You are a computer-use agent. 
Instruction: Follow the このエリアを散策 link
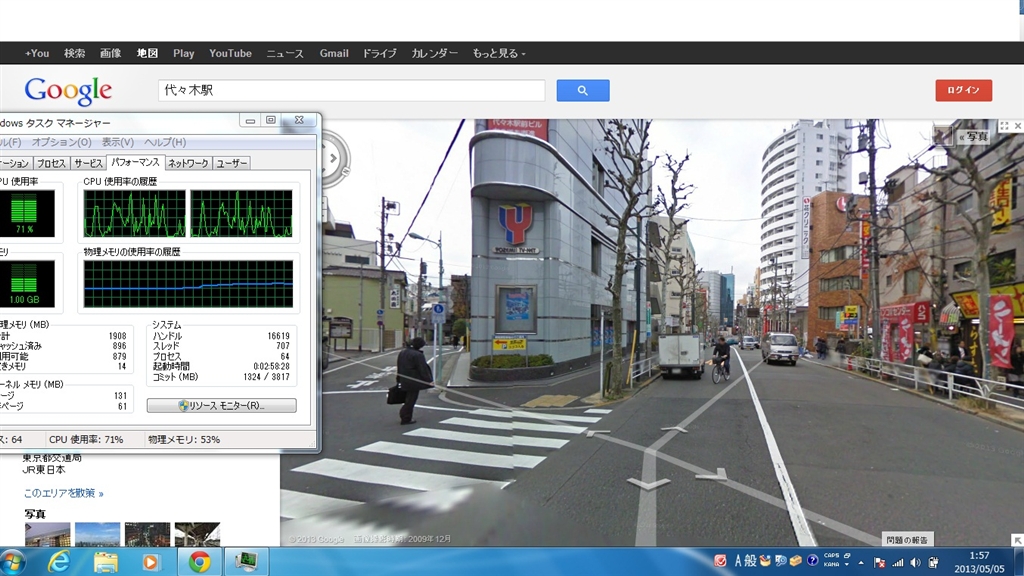pyautogui.click(x=63, y=493)
